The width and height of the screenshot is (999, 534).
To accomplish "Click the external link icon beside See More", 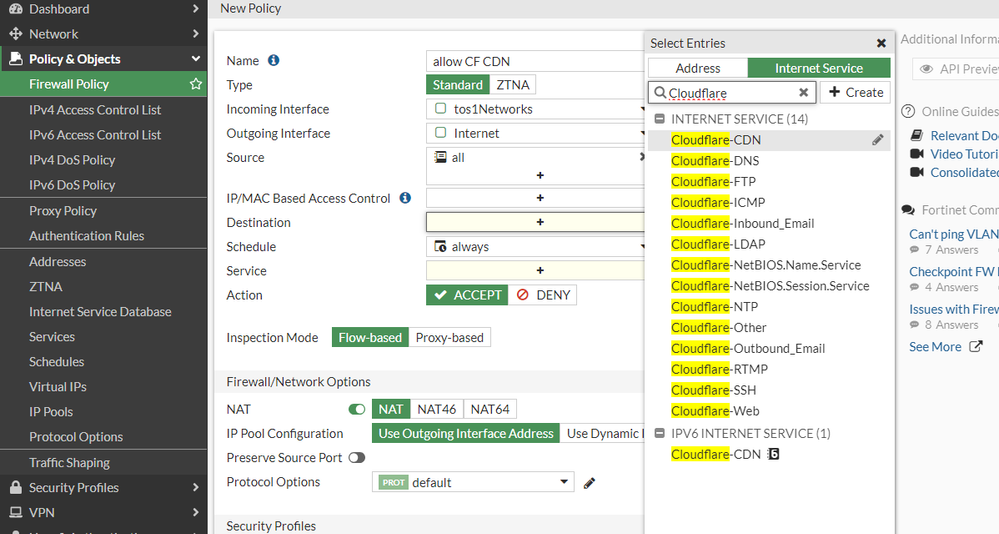I will coord(976,347).
